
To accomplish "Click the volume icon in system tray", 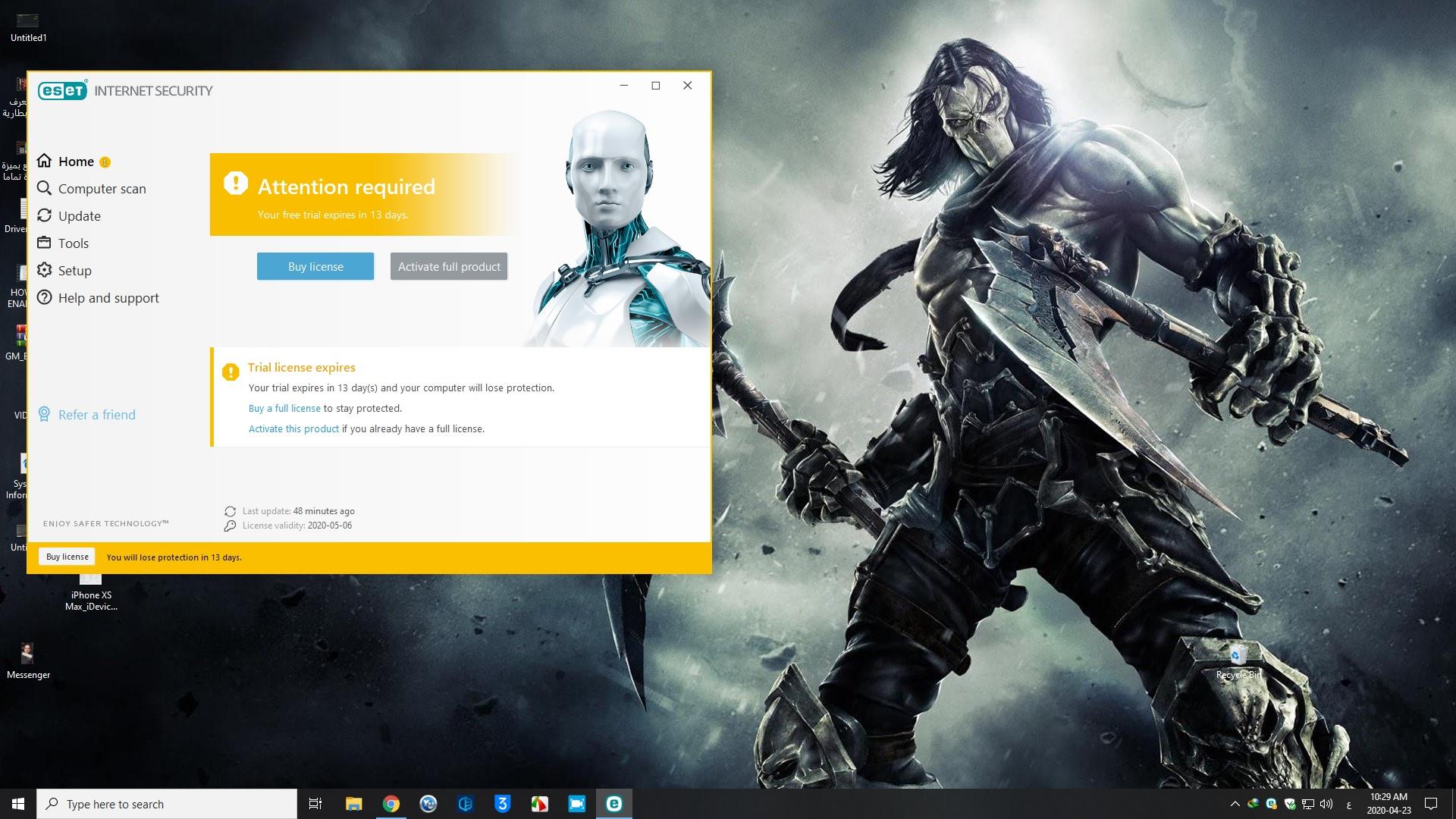I will [1326, 804].
